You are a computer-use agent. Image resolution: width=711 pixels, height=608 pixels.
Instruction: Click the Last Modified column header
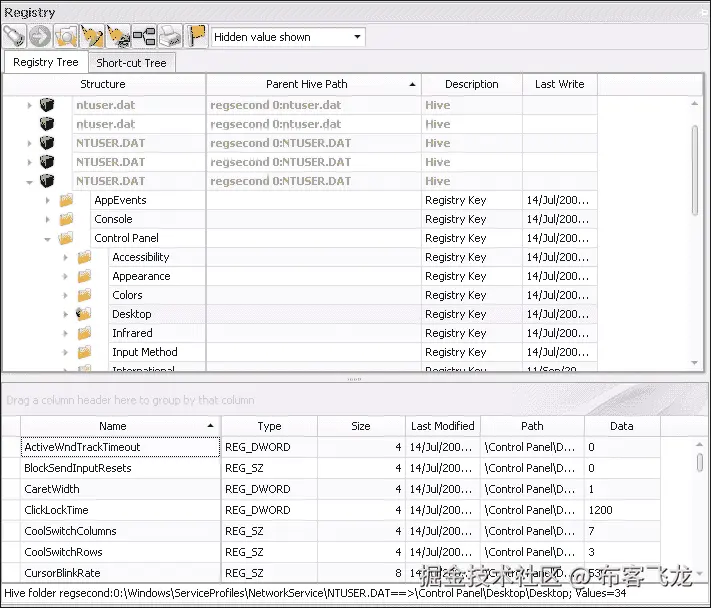click(x=443, y=426)
